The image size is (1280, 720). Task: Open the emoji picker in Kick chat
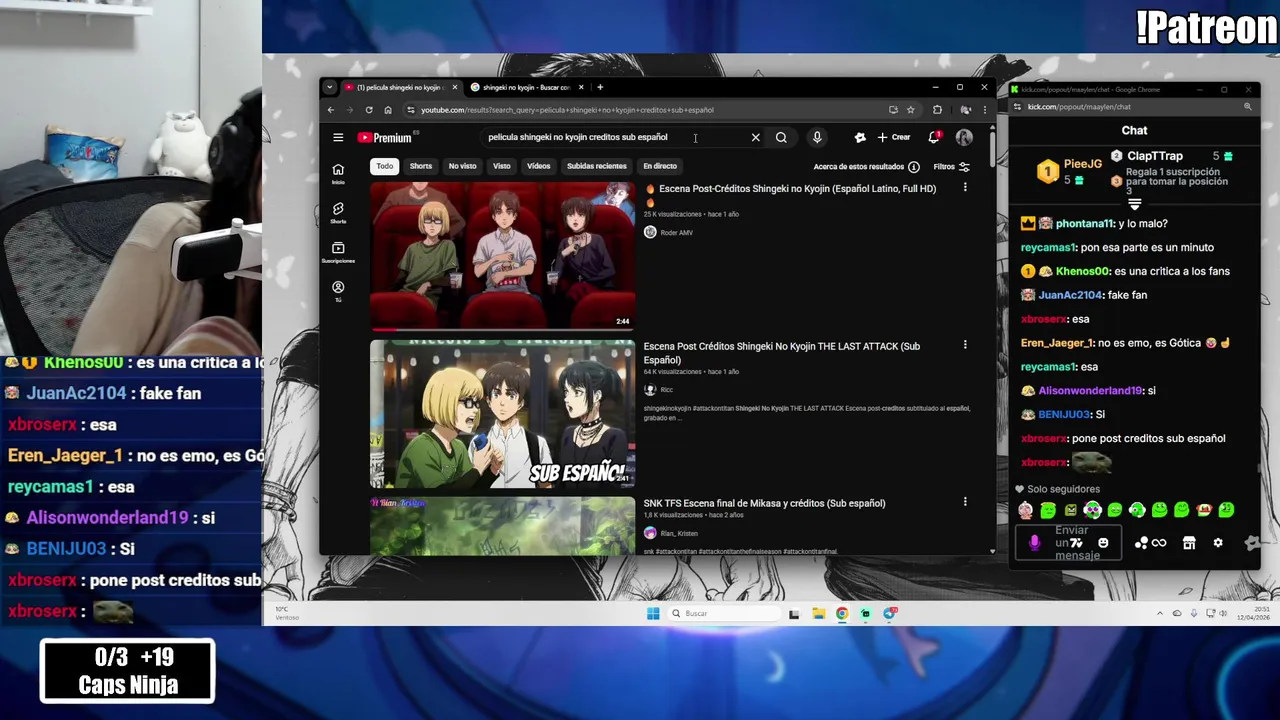coord(1103,543)
